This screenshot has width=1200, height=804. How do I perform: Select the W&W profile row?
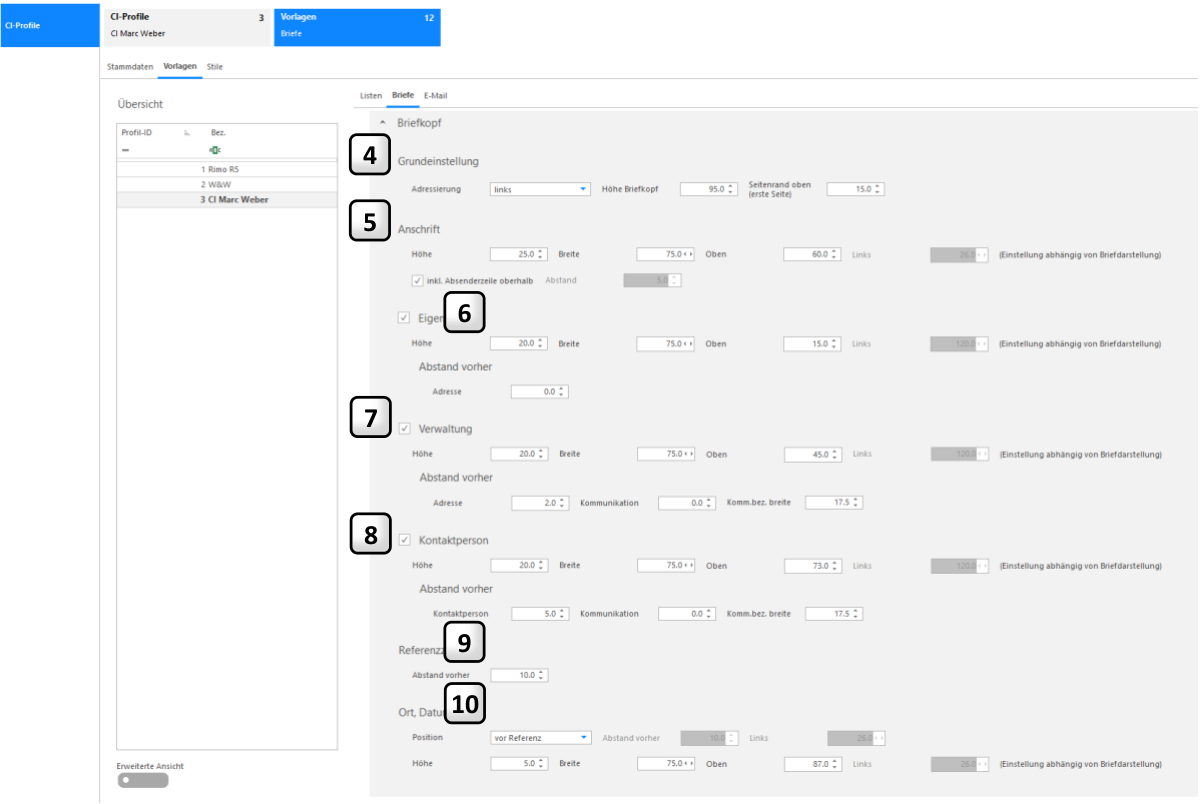pos(227,184)
